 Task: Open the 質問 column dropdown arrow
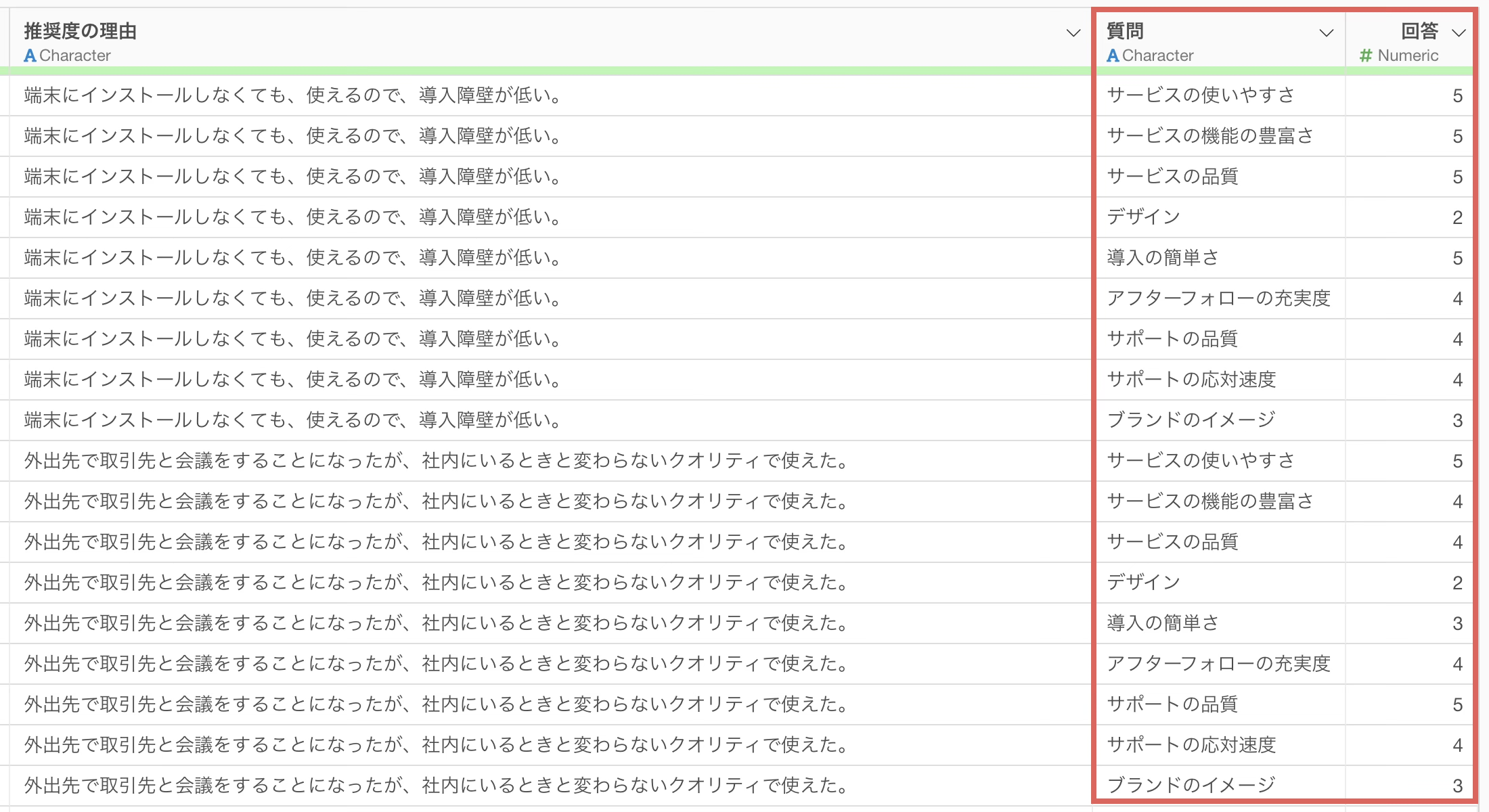[1327, 33]
